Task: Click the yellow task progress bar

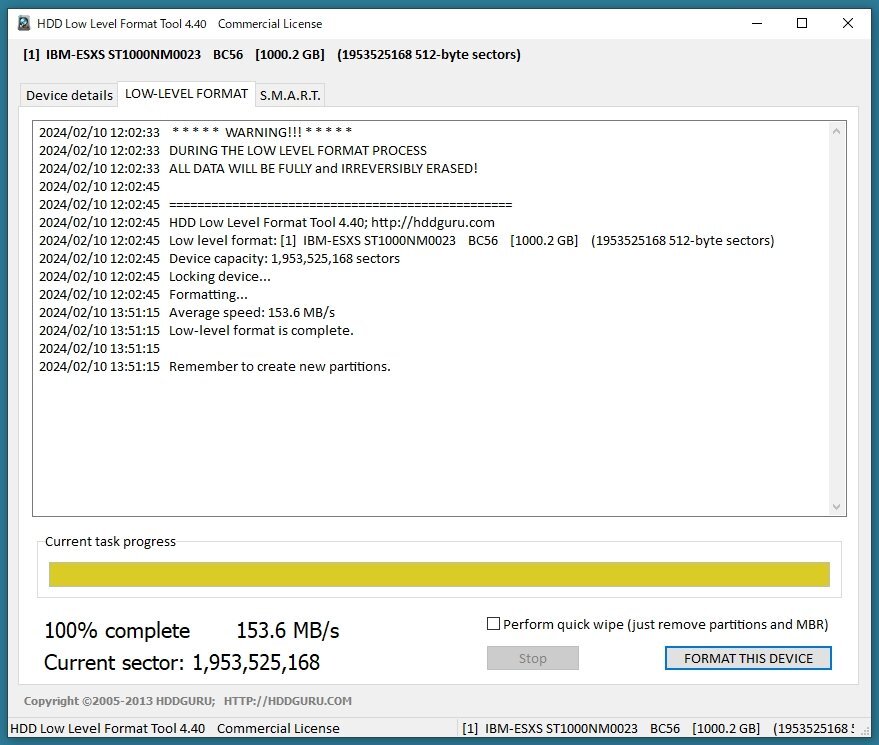Action: point(439,574)
